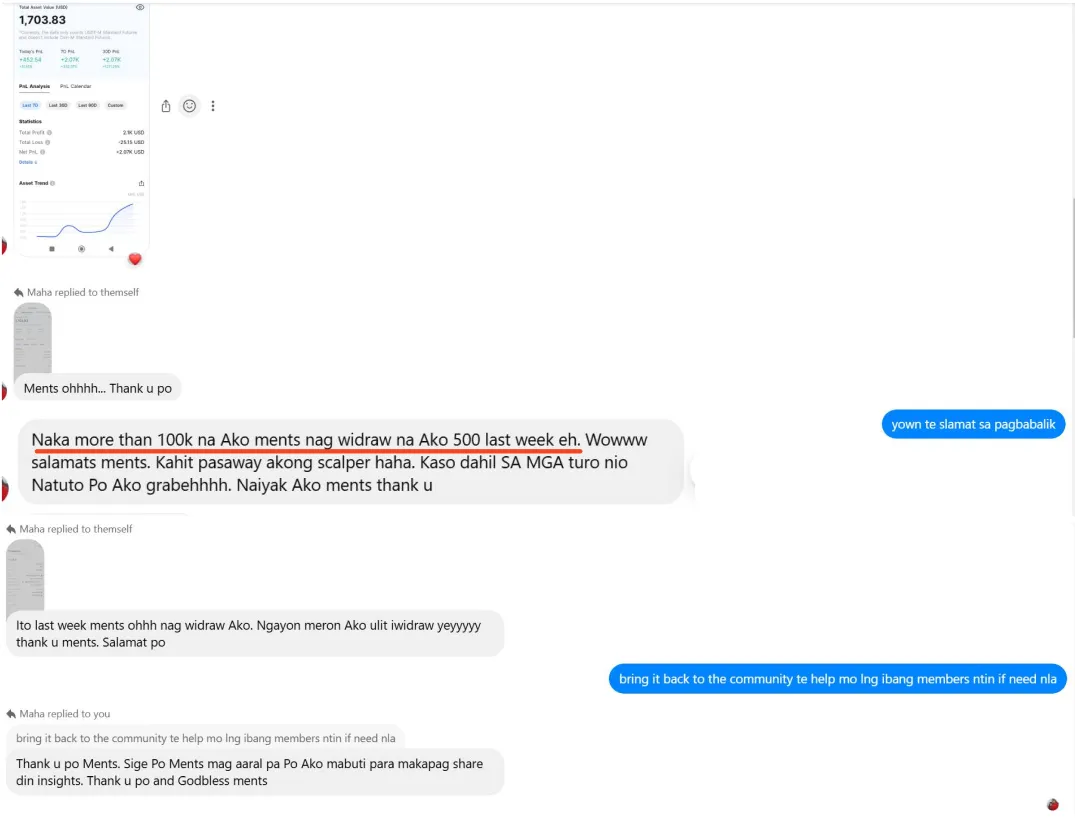Click the reply arrow icon above 'Ments ohhhh'

tap(19, 293)
